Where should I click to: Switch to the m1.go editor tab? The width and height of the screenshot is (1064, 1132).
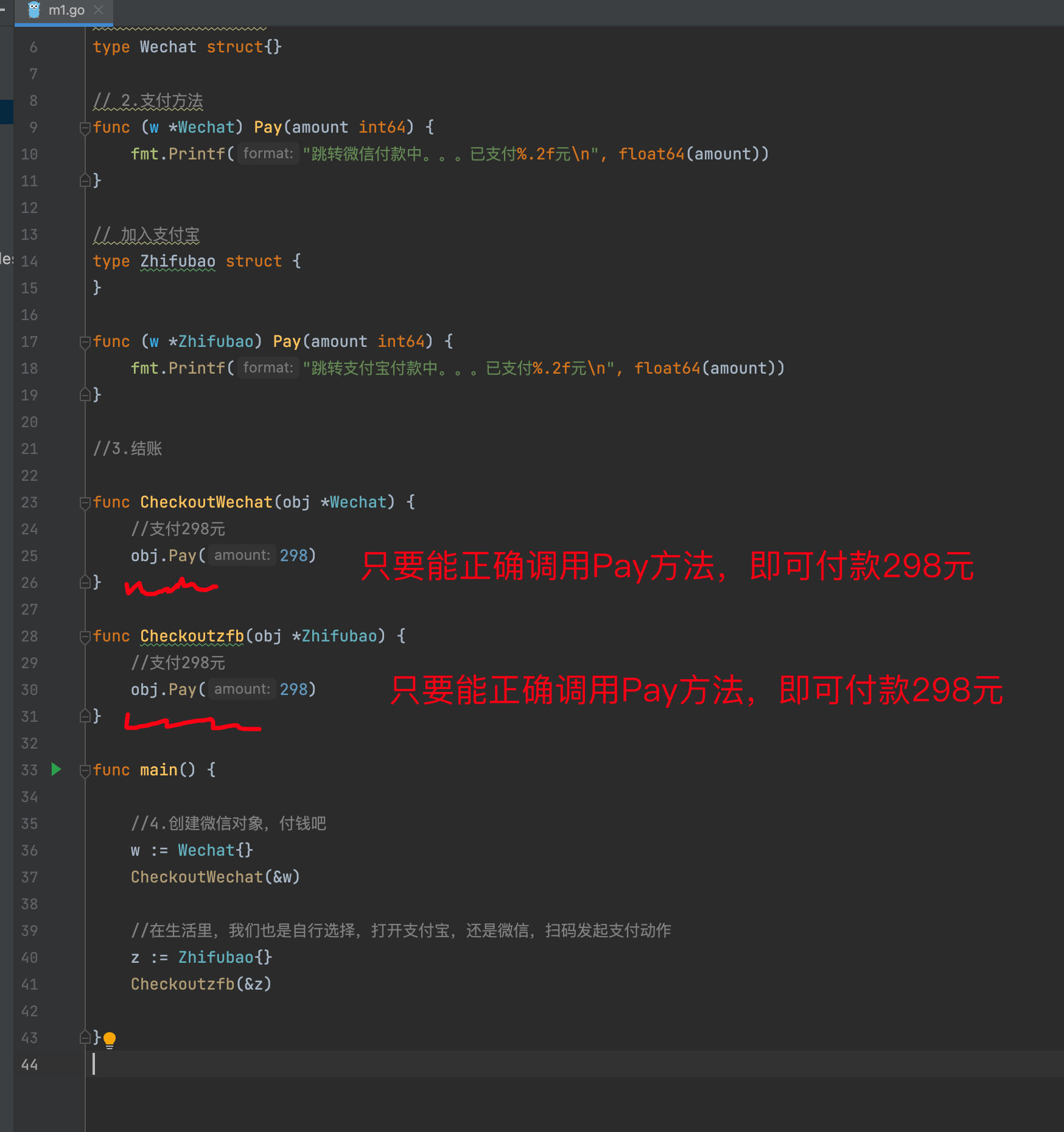[x=67, y=10]
